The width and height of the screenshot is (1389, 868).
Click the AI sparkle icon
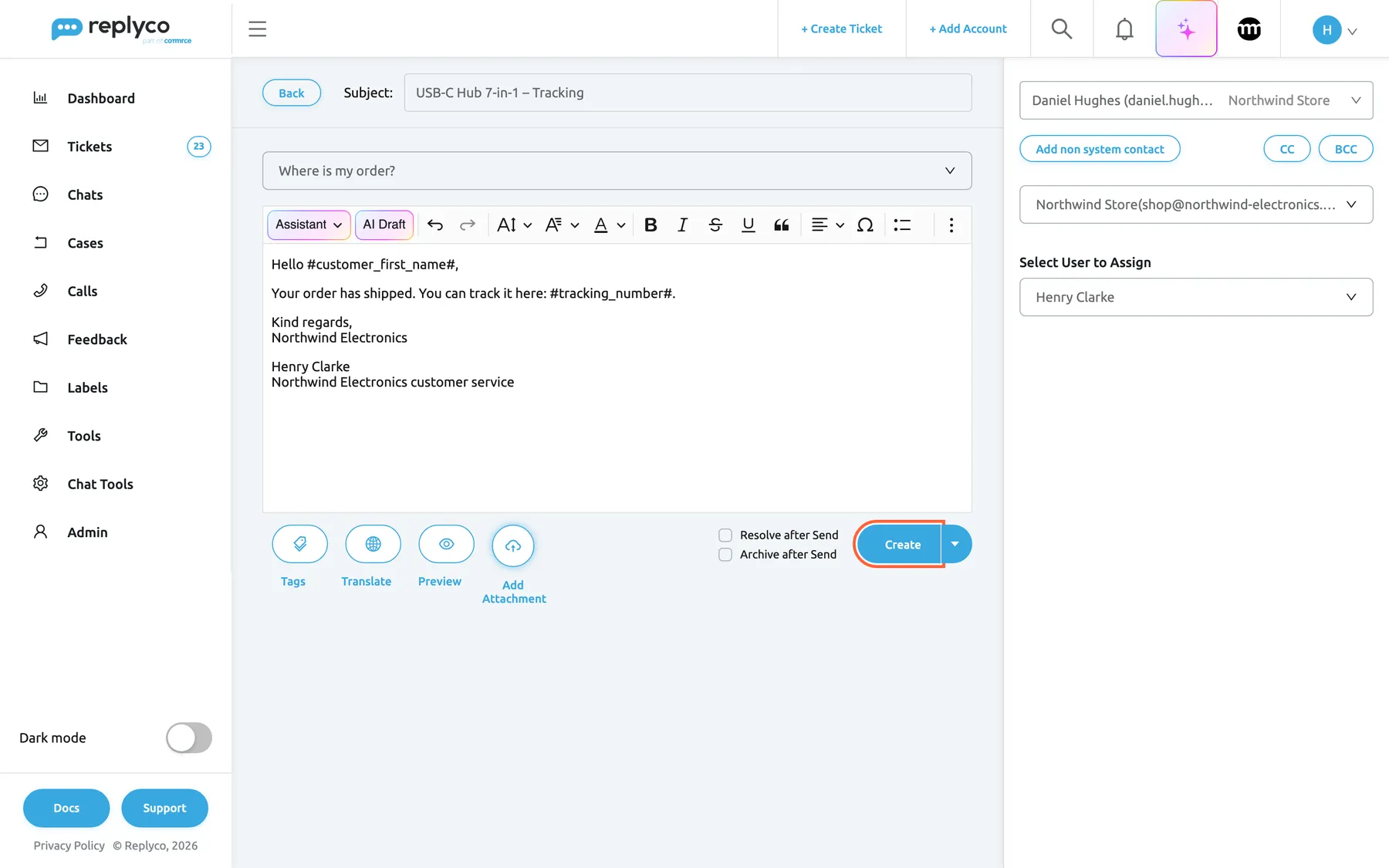(1186, 29)
